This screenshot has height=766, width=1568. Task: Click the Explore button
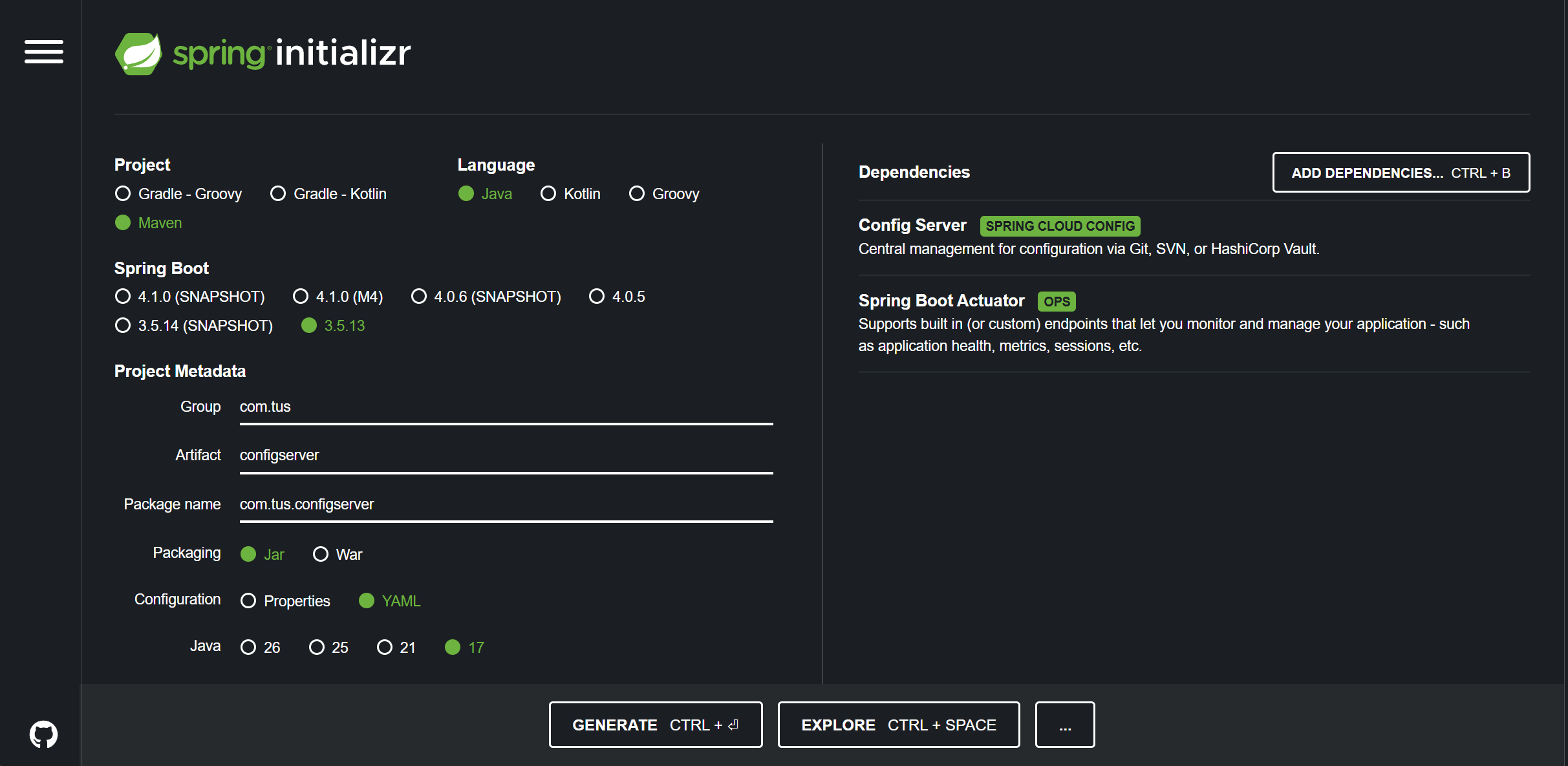[x=899, y=725]
